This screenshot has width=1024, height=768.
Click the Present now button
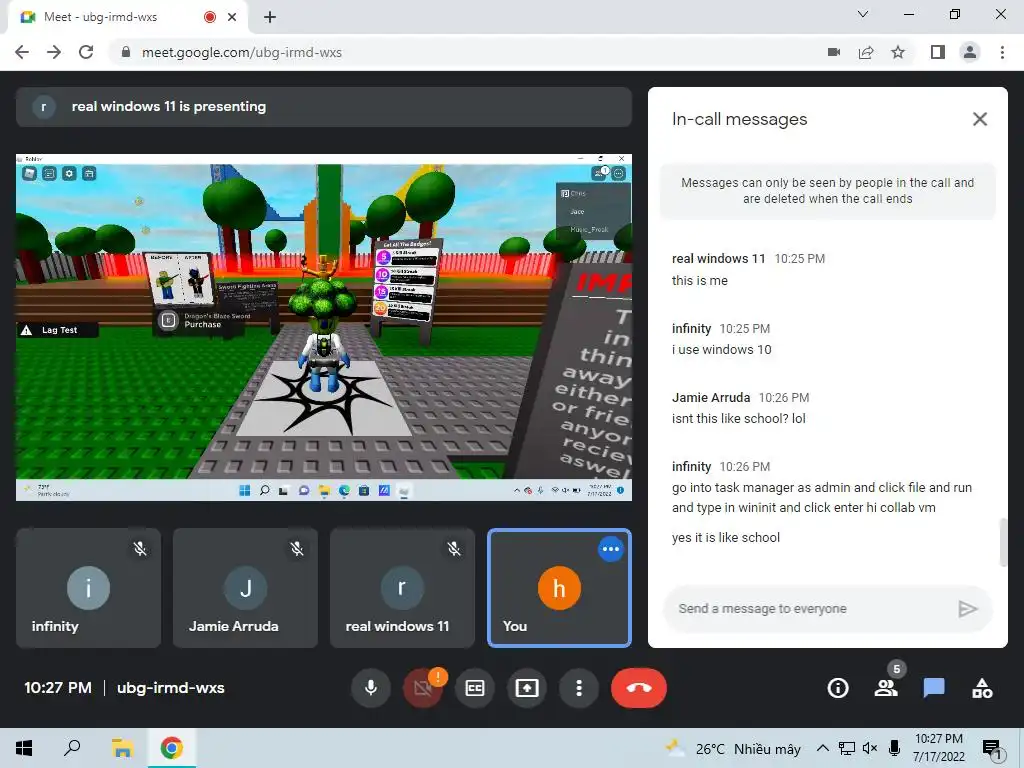tap(526, 688)
